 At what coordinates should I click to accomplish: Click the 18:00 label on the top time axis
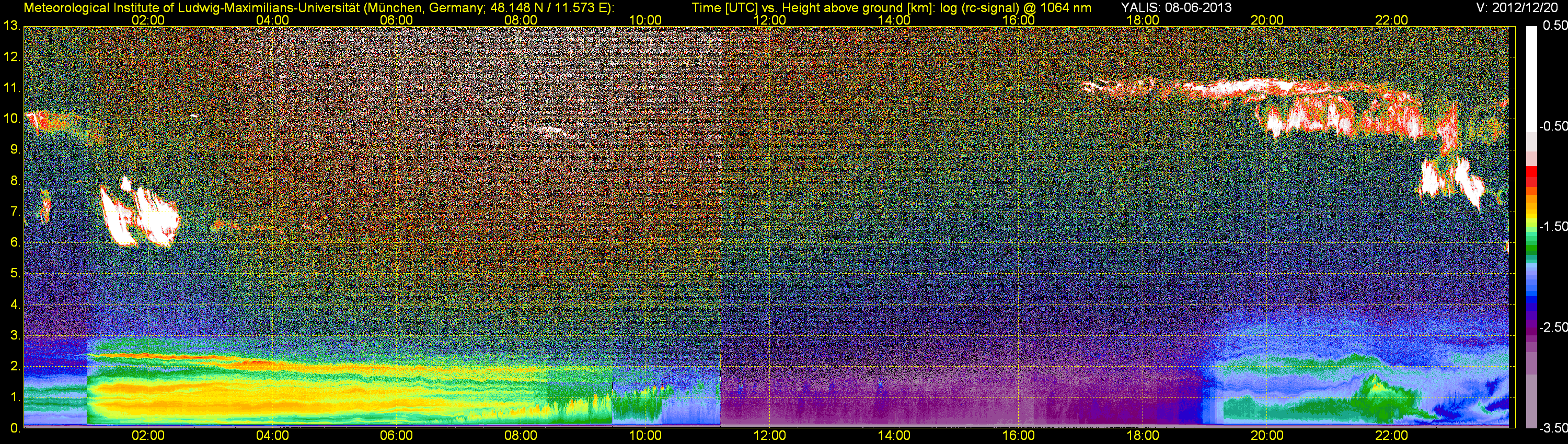(x=1143, y=20)
